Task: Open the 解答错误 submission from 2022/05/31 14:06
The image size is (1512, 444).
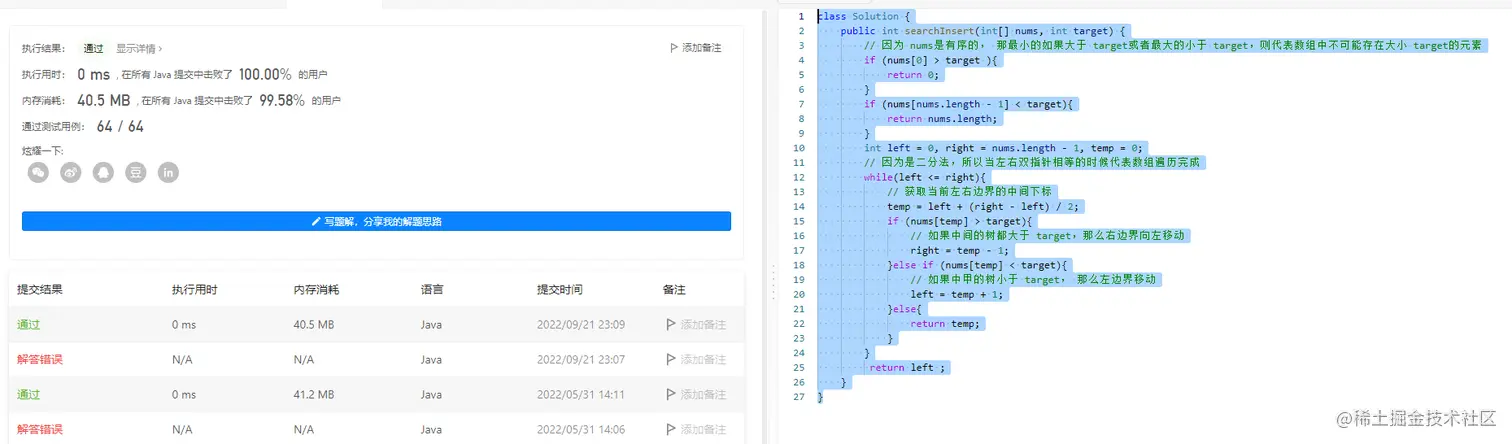Action: [x=40, y=429]
